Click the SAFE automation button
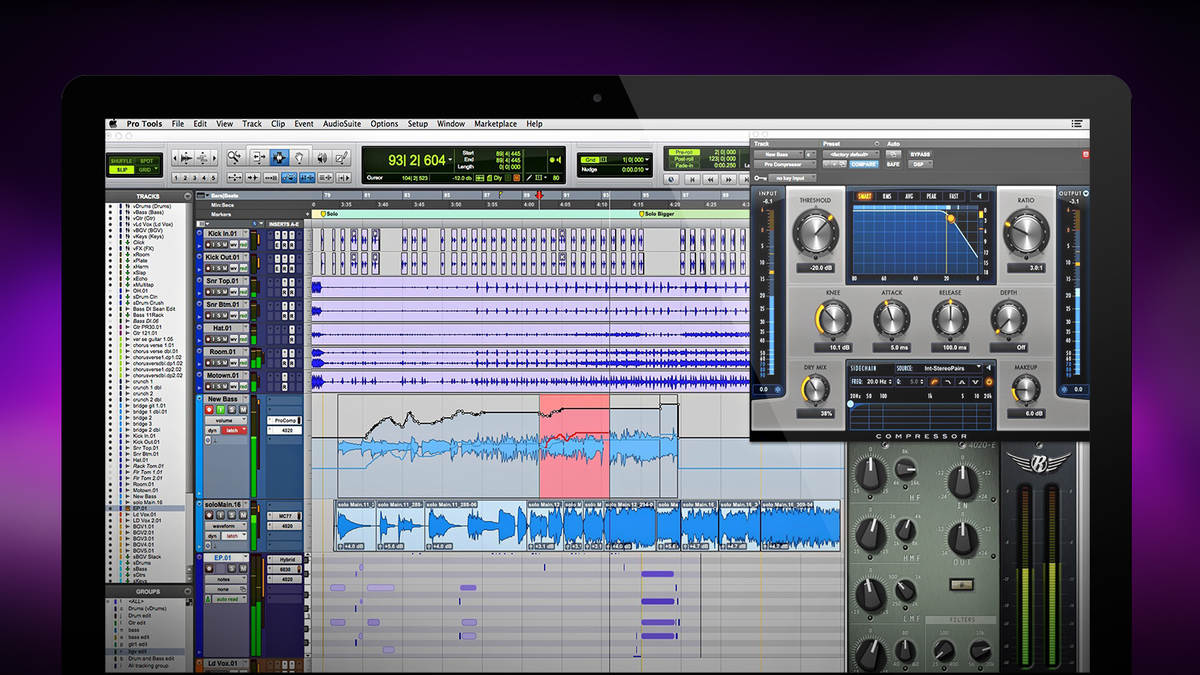This screenshot has width=1200, height=675. (x=893, y=164)
